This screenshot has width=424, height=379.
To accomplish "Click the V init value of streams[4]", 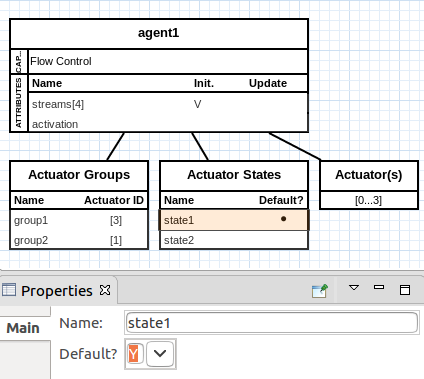I will tap(197, 104).
